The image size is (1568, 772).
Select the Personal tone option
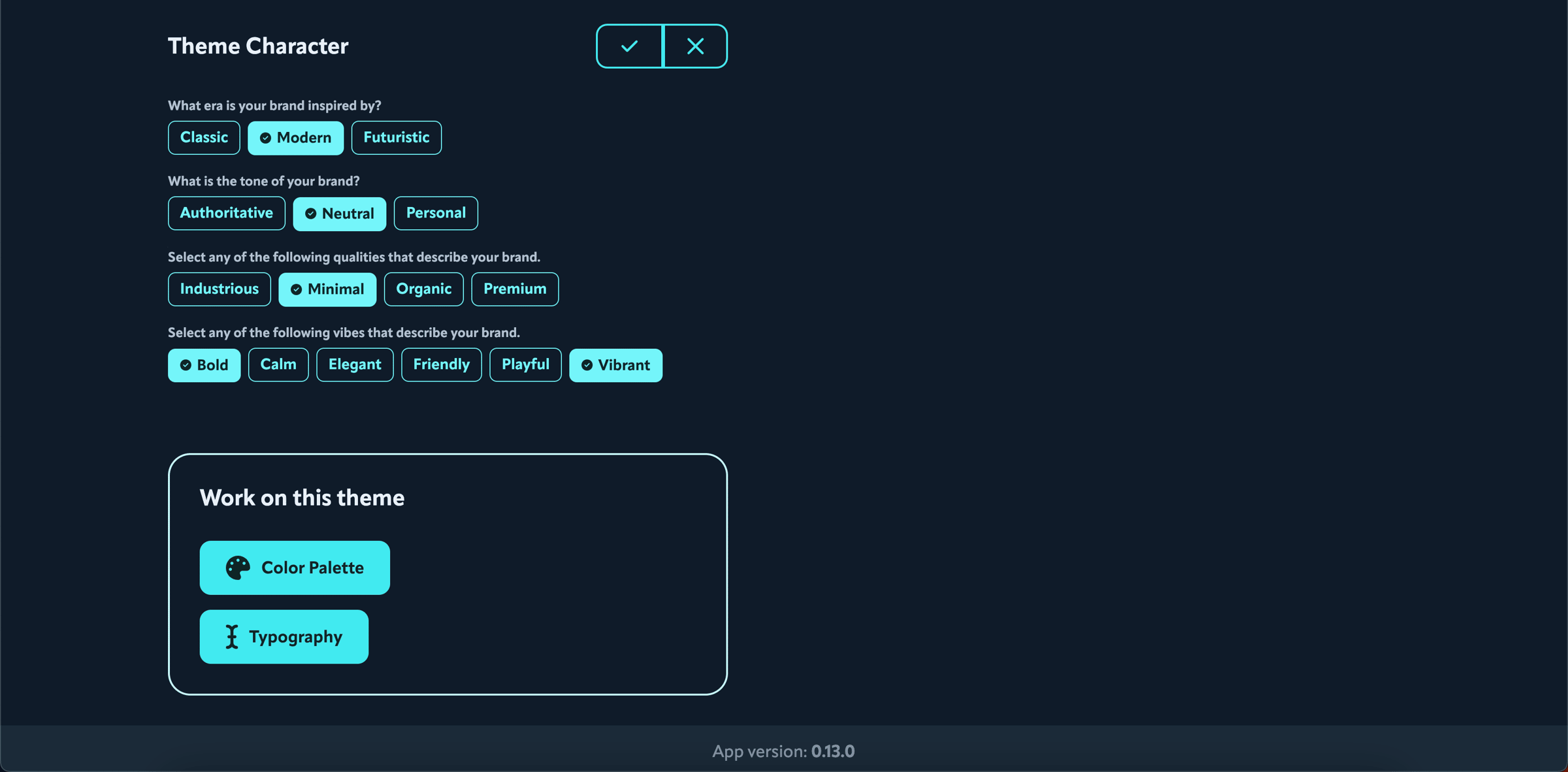click(436, 214)
